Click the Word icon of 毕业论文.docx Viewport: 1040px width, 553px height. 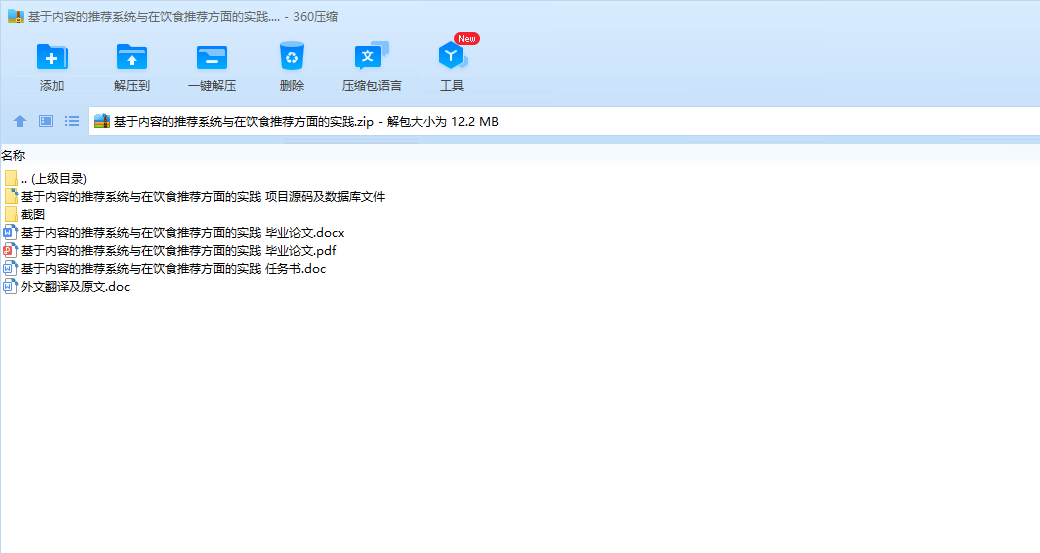10,232
